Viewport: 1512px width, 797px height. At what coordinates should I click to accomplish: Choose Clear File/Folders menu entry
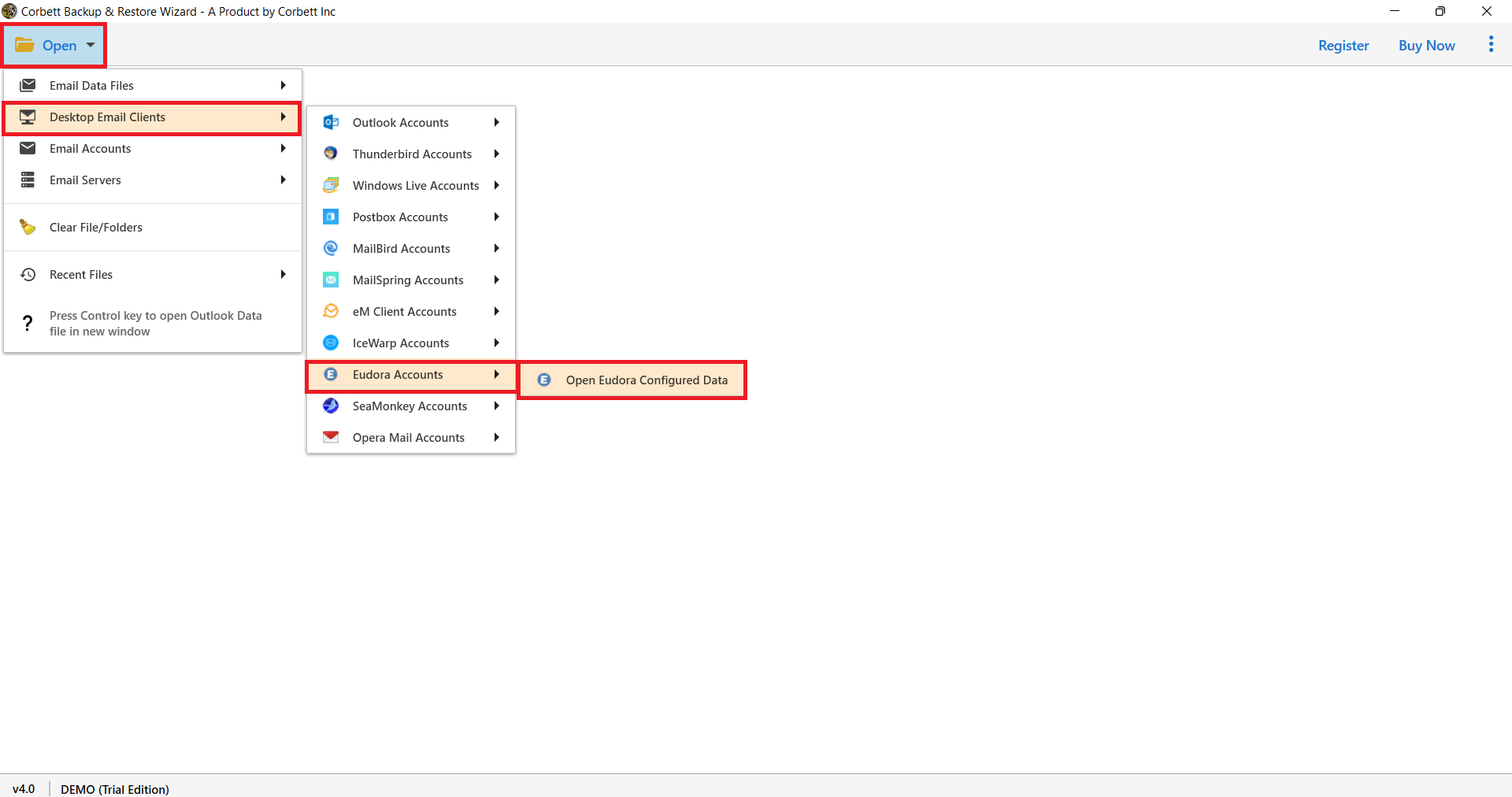pos(153,227)
